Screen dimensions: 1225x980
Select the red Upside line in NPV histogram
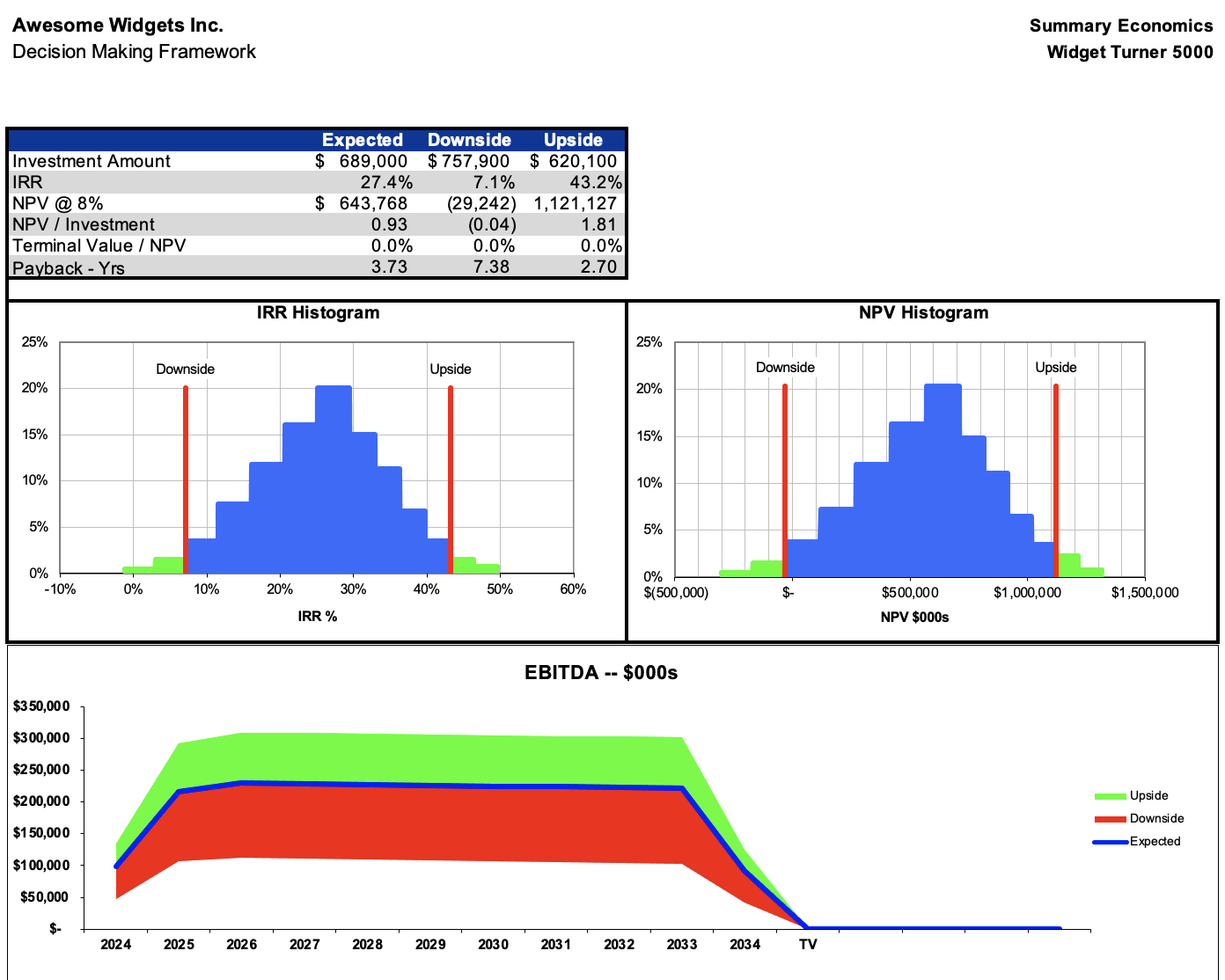tap(1056, 479)
